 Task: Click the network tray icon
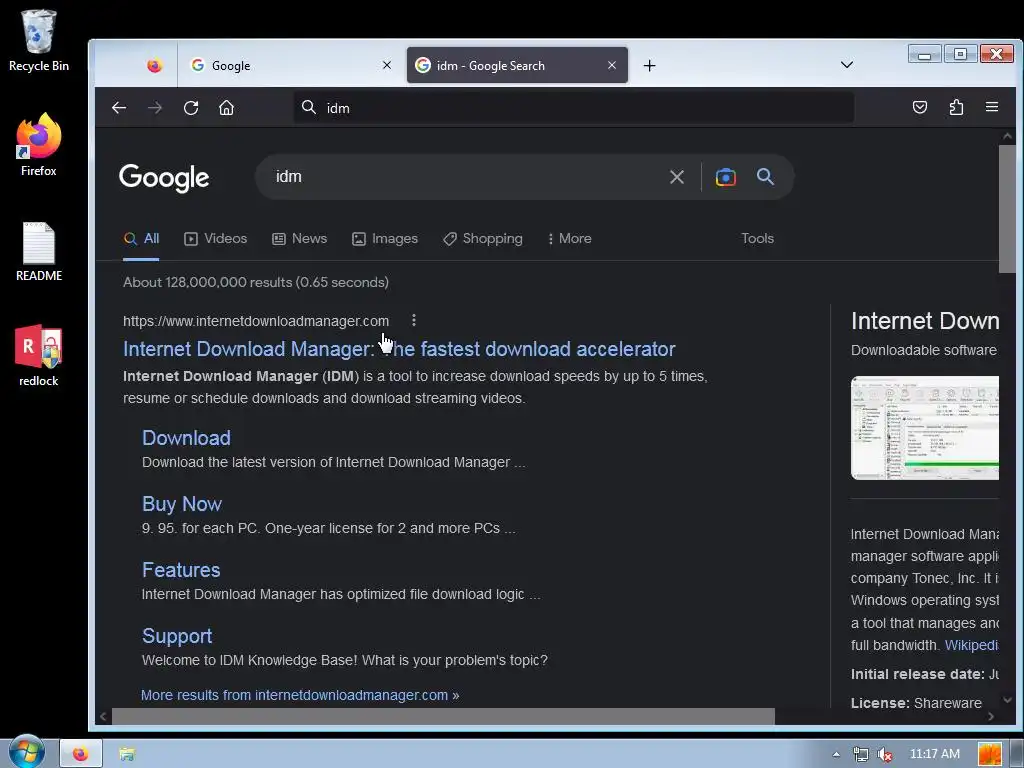click(861, 754)
